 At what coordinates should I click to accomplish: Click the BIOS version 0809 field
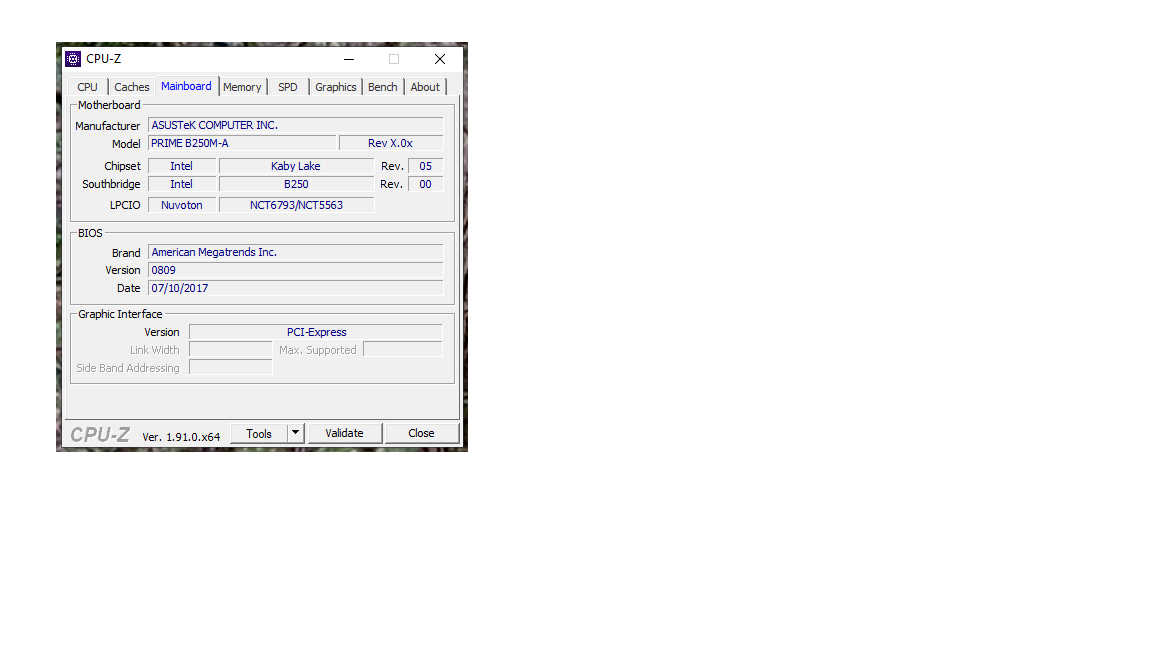tap(296, 270)
